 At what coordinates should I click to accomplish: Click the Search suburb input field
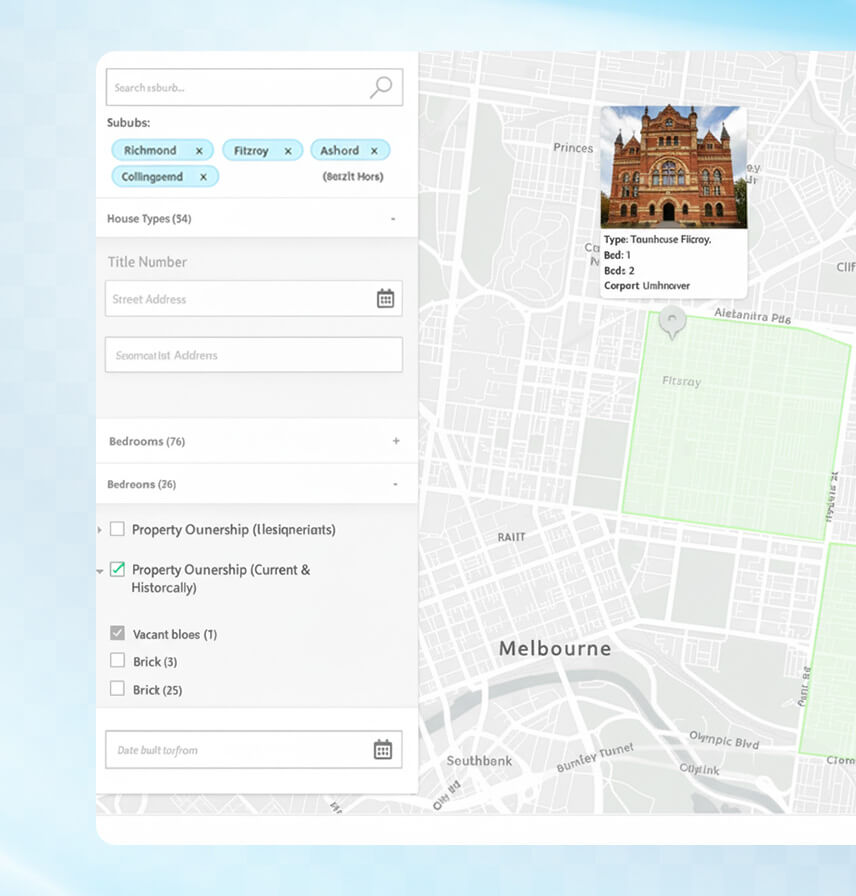coord(235,88)
